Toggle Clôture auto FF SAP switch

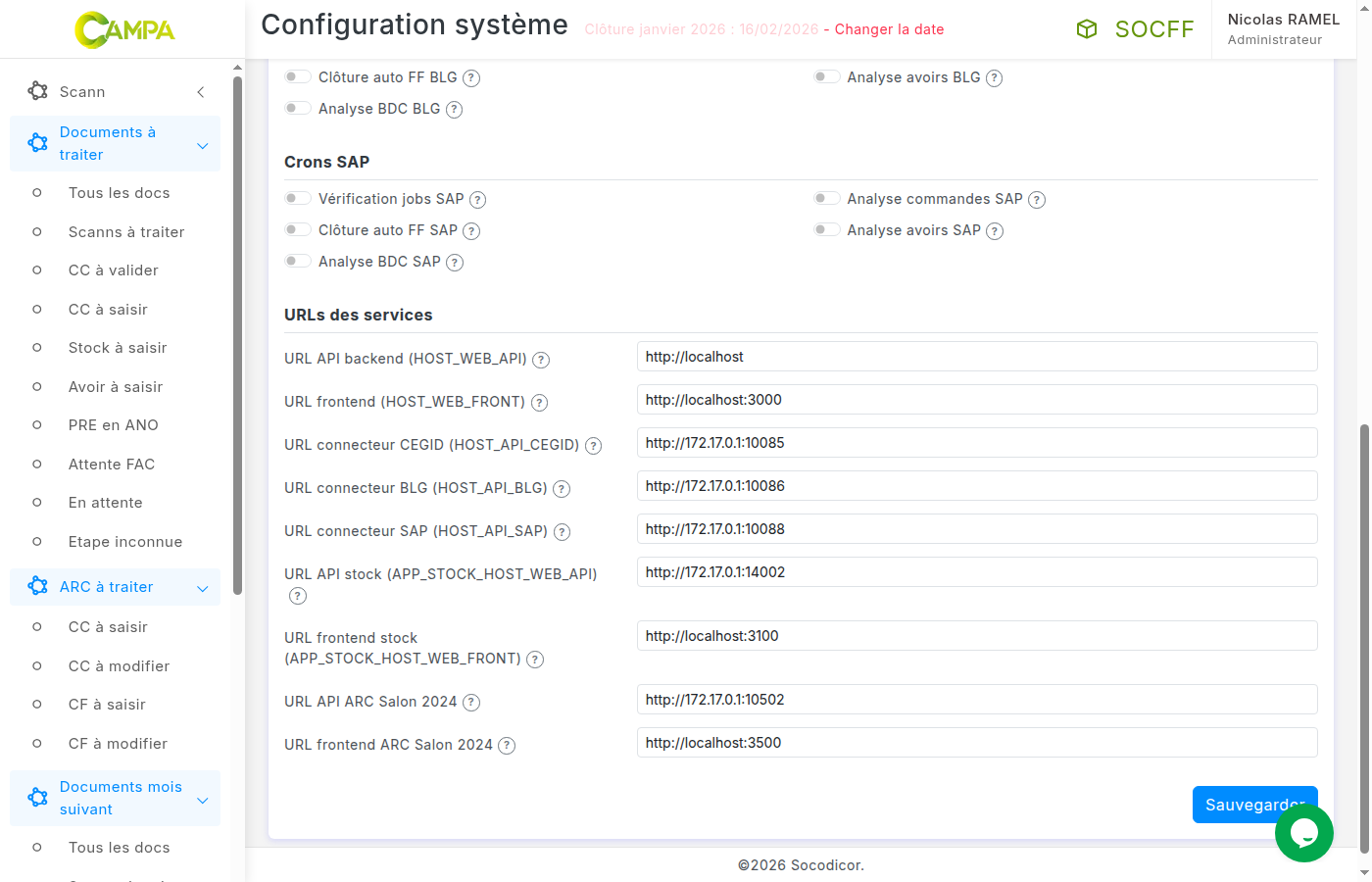298,229
